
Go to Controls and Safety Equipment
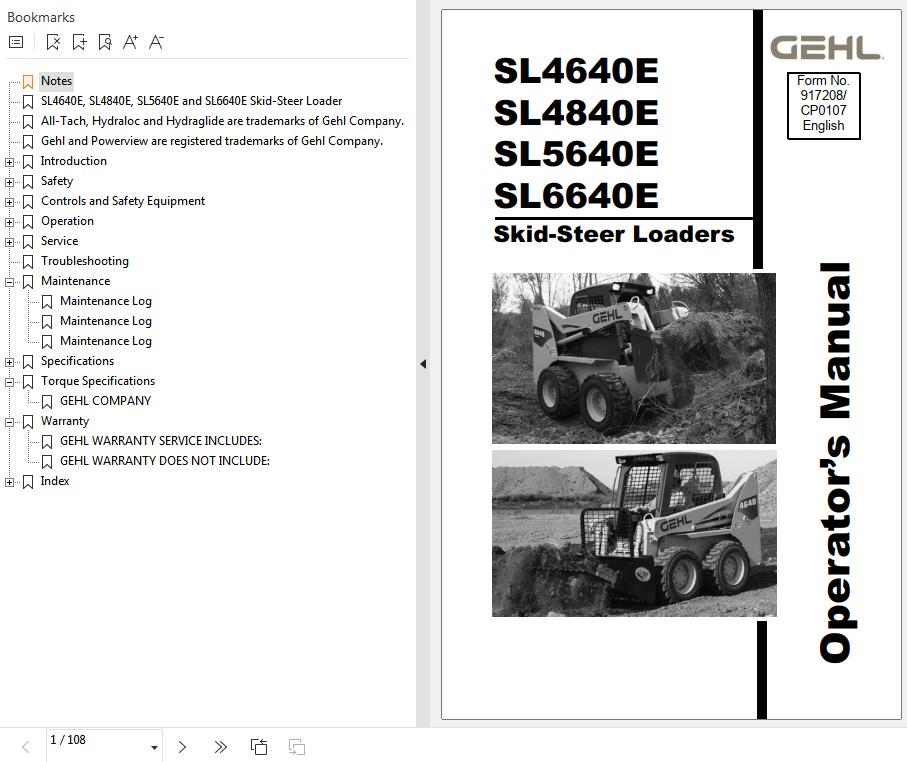point(123,201)
